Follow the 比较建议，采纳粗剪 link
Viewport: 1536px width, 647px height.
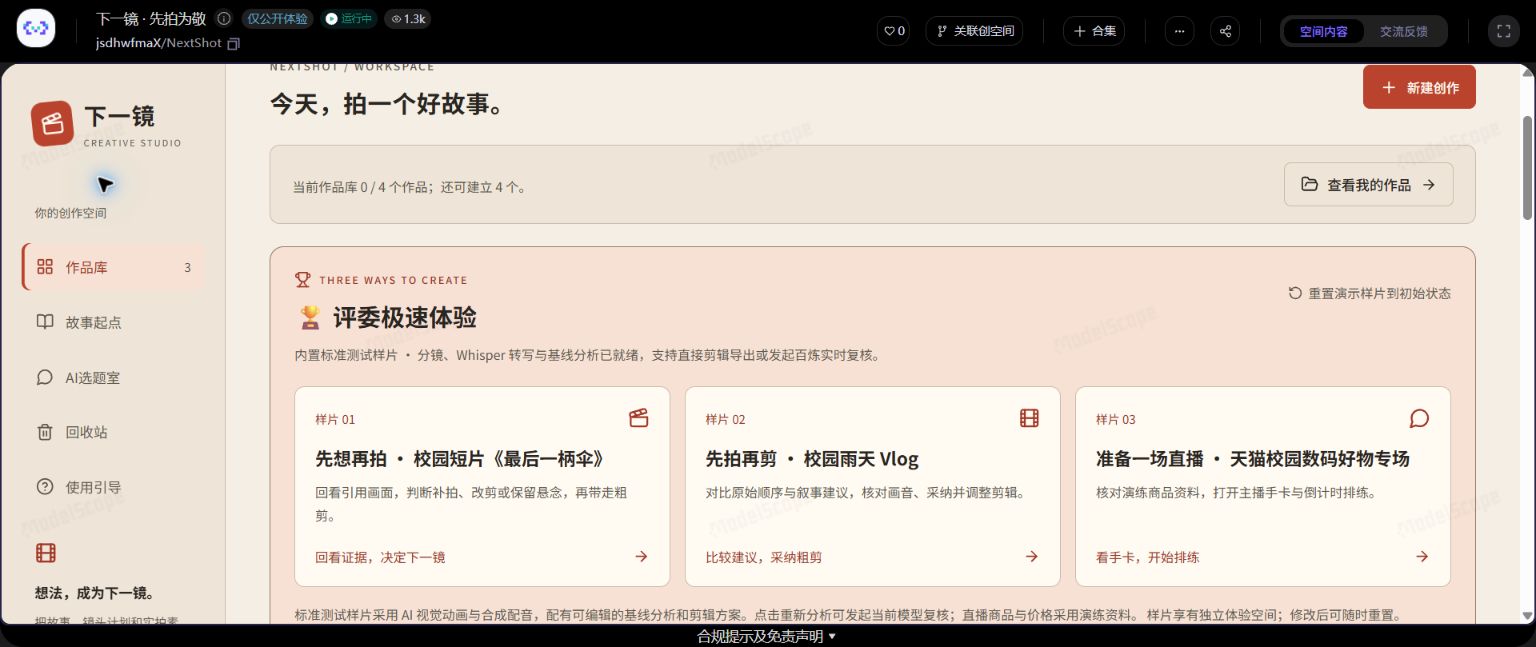764,557
